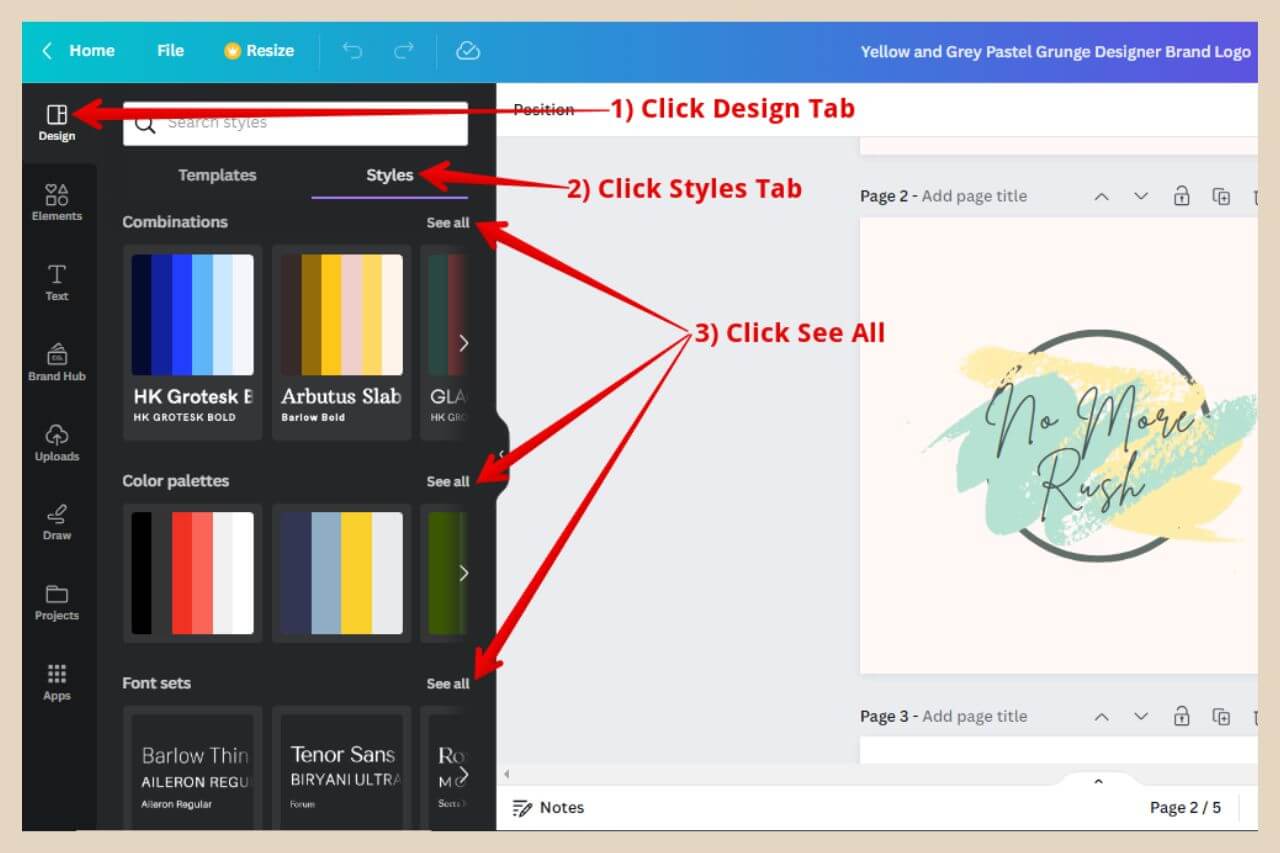Apply the black red white palette
The image size is (1280, 853).
coord(192,573)
